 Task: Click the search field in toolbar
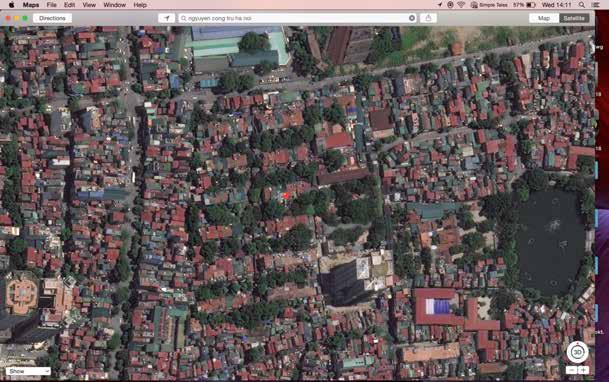tap(297, 18)
